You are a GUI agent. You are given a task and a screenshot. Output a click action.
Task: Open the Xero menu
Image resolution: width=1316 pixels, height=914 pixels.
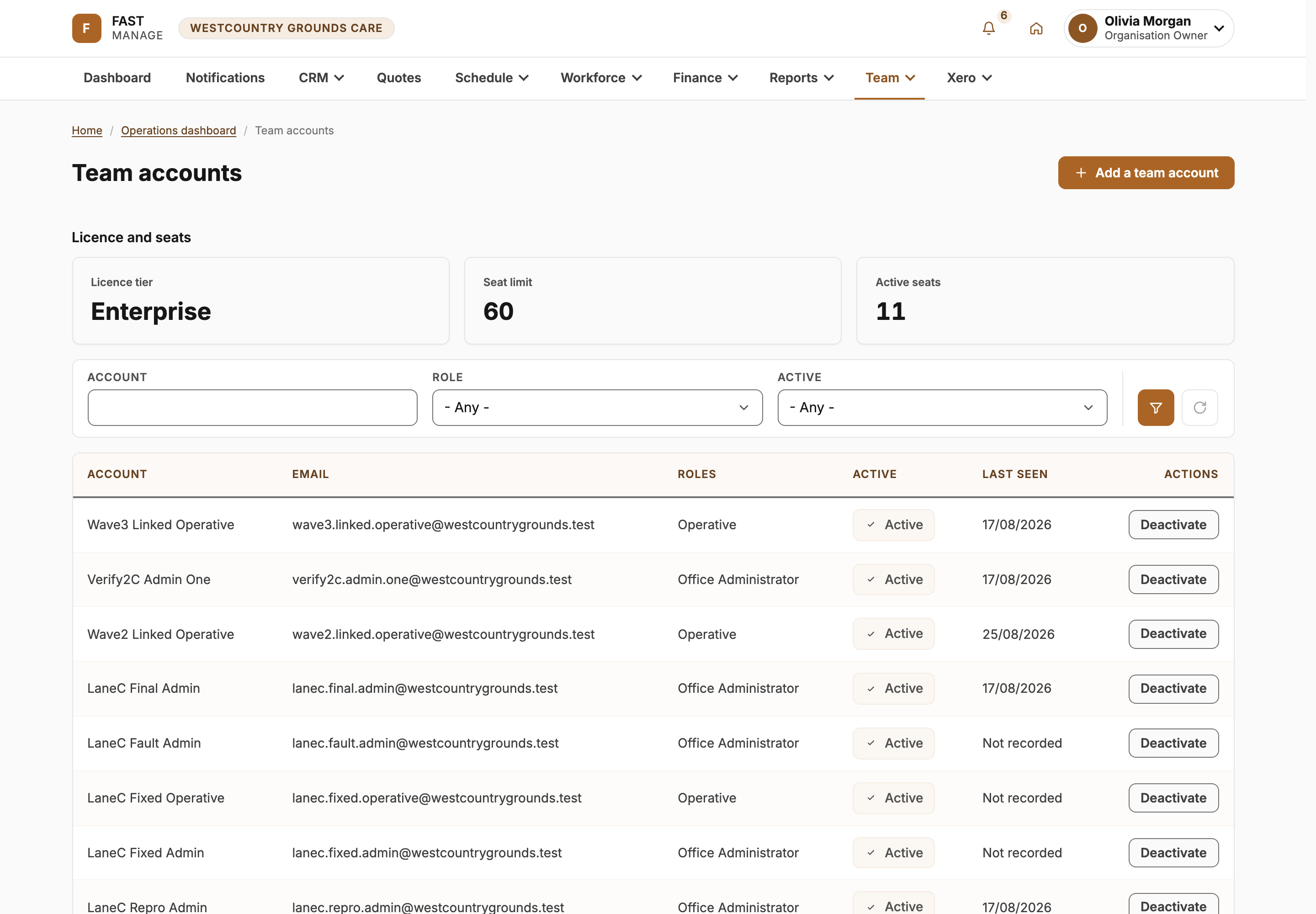(969, 78)
